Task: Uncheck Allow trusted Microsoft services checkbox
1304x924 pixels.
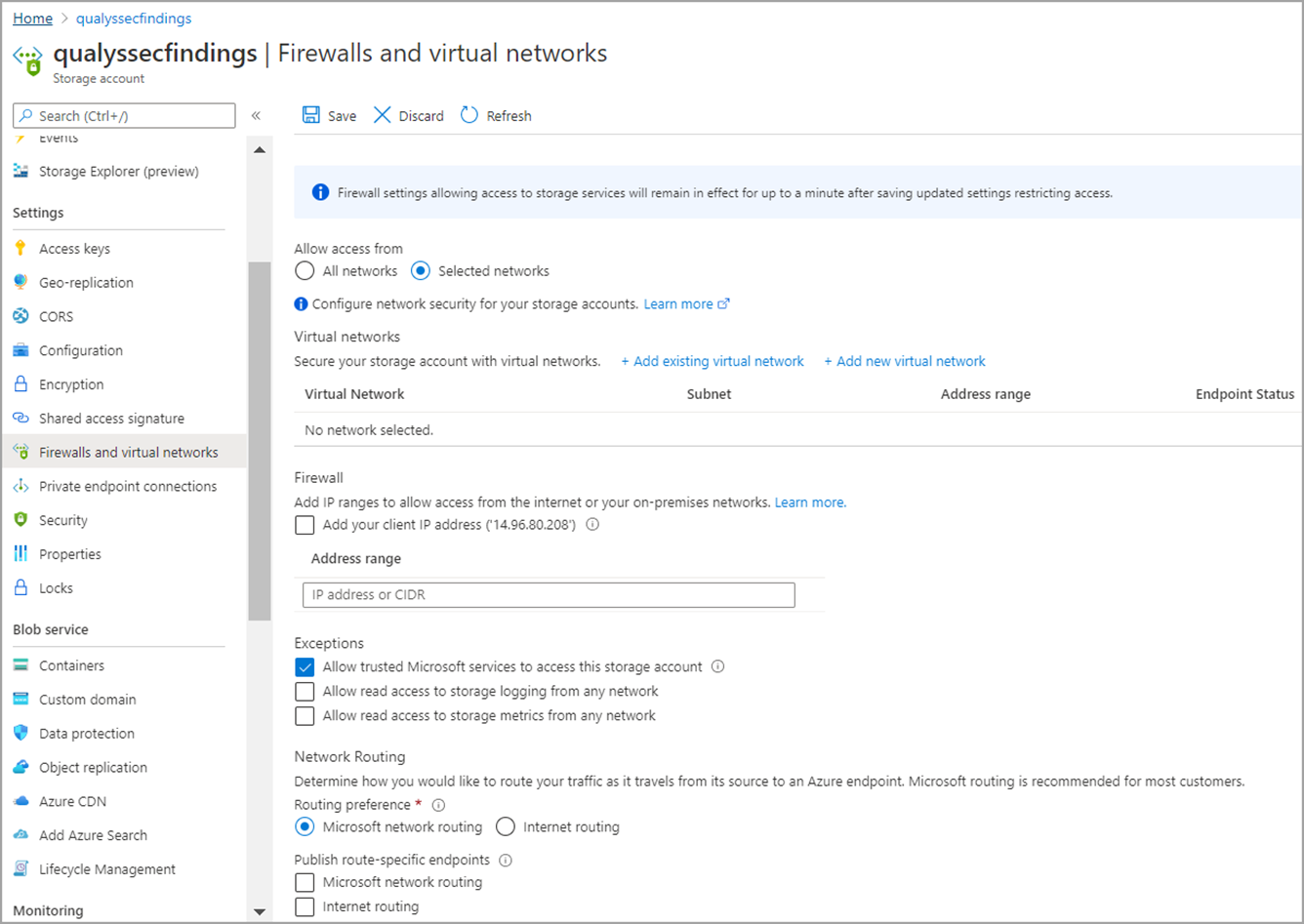Action: click(x=305, y=667)
